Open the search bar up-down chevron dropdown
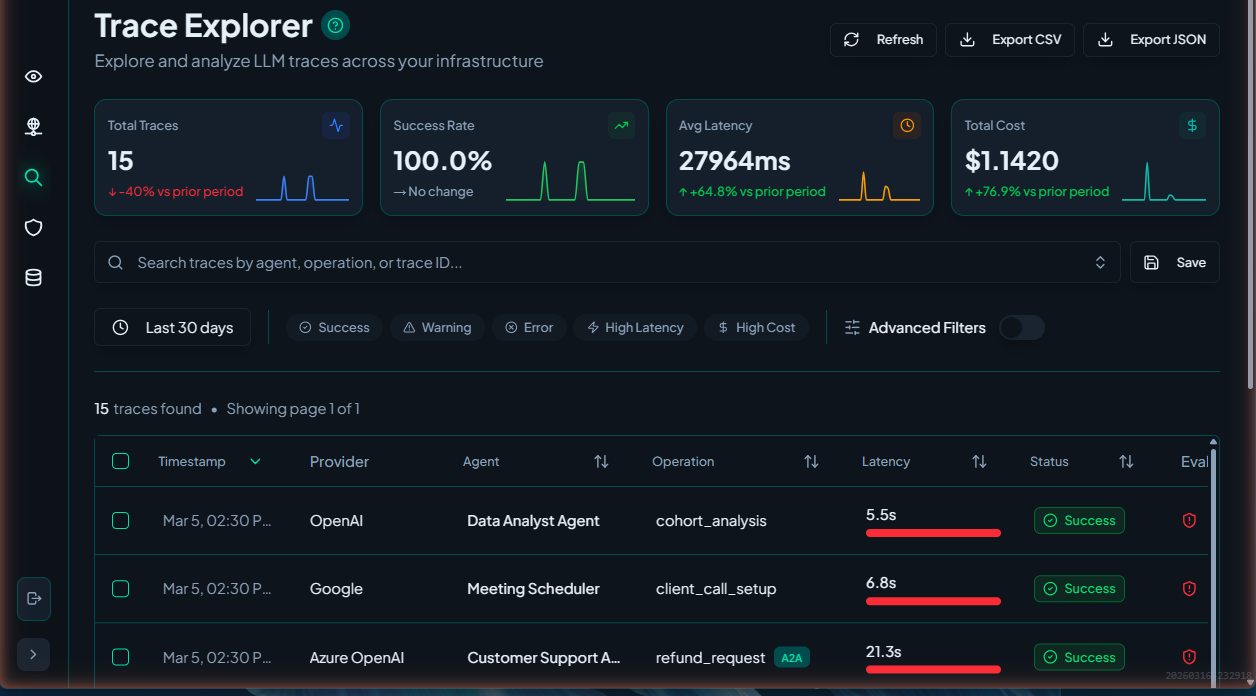This screenshot has width=1256, height=696. click(1100, 262)
